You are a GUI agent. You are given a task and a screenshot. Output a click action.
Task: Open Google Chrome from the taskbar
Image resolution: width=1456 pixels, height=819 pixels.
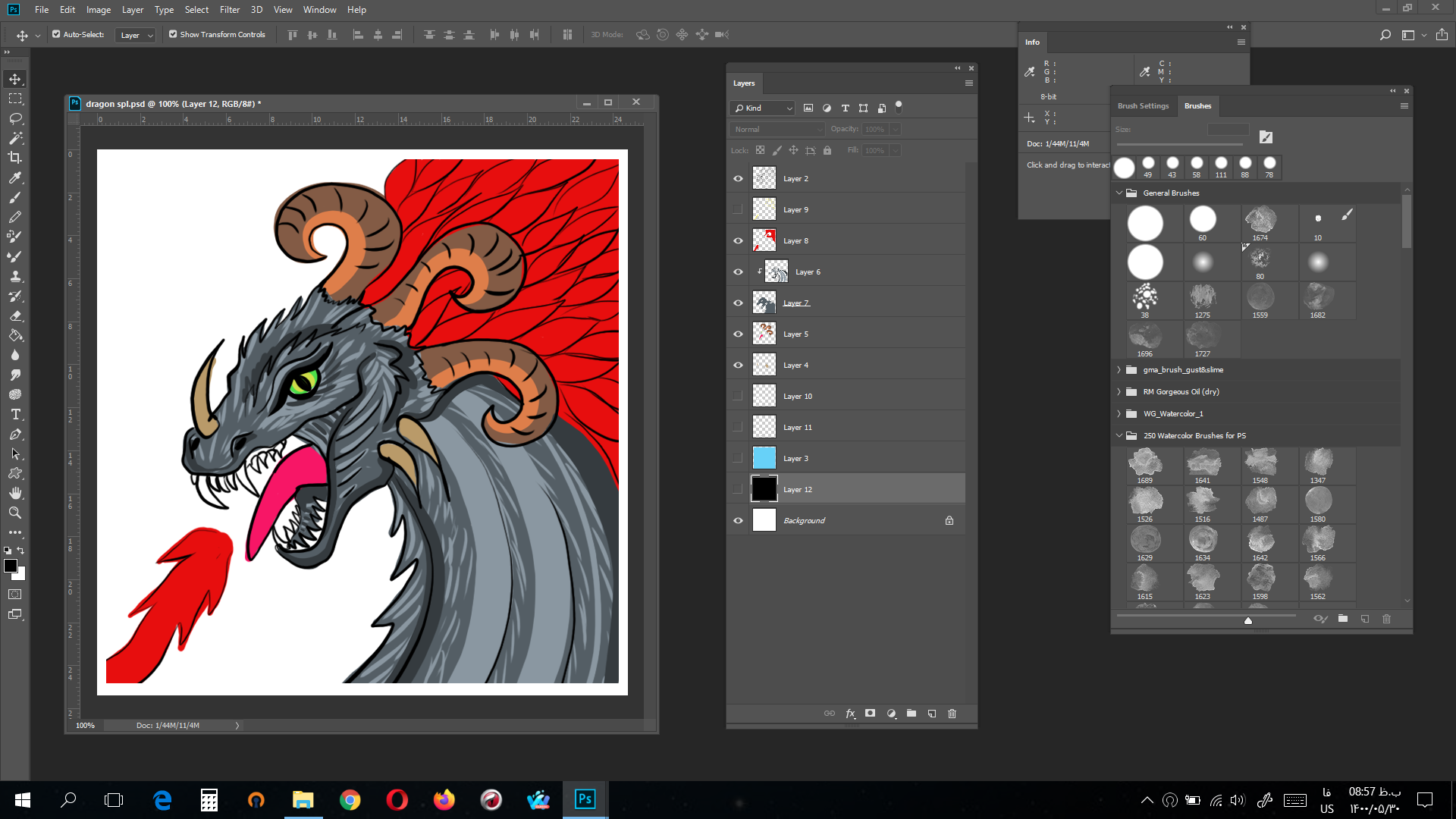pos(350,800)
